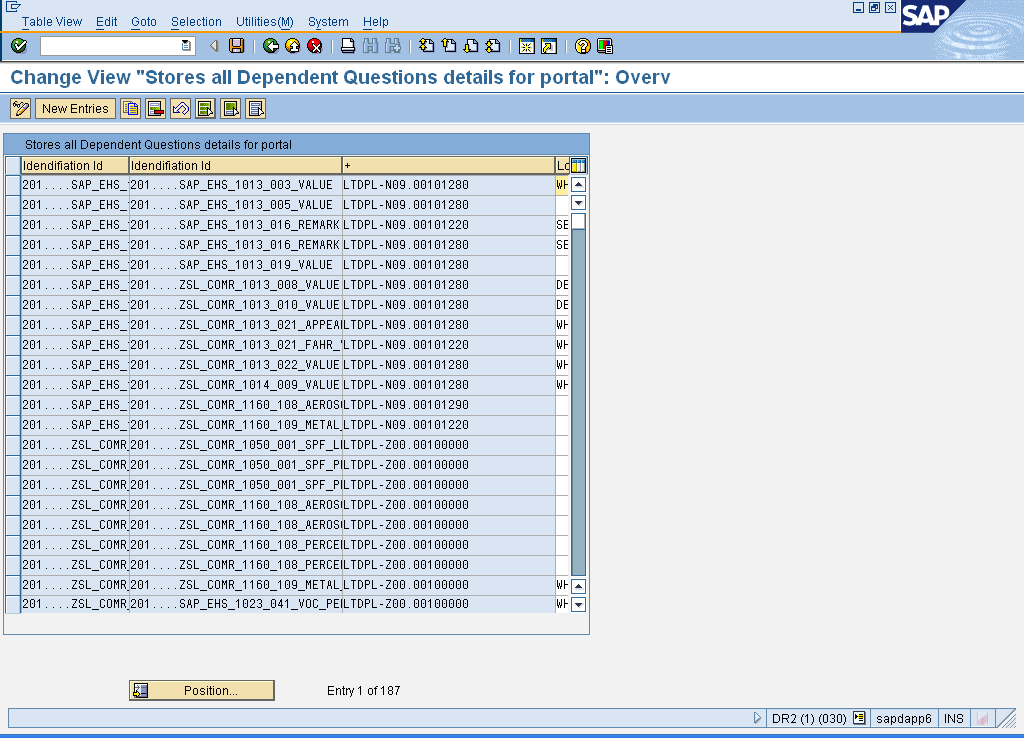Select row with SAP_EHS_1013_003_VALUE using row selector
This screenshot has width=1024, height=738.
point(12,185)
